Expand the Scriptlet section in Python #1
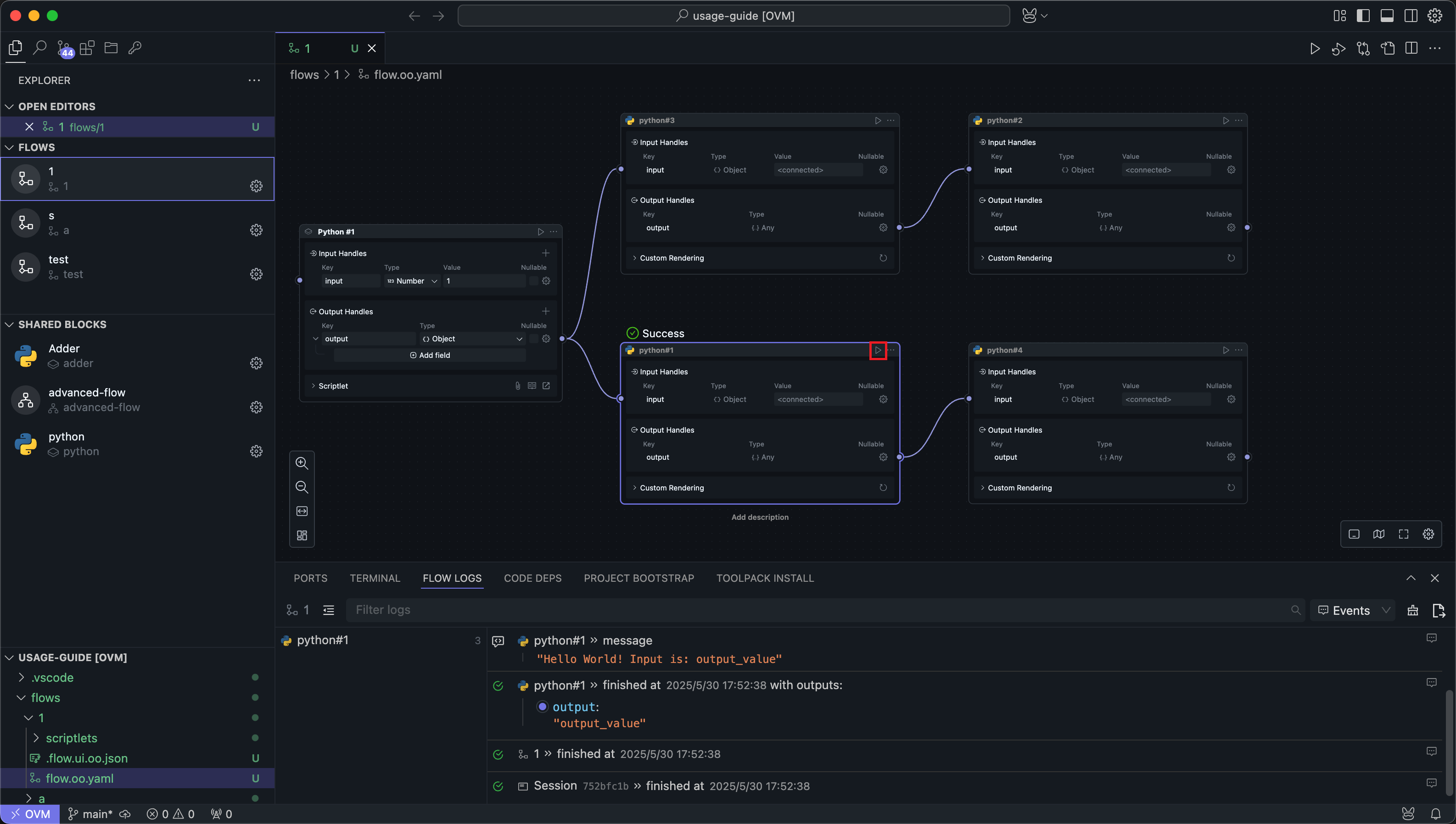Screen dimensions: 1456x824 tap(333, 386)
